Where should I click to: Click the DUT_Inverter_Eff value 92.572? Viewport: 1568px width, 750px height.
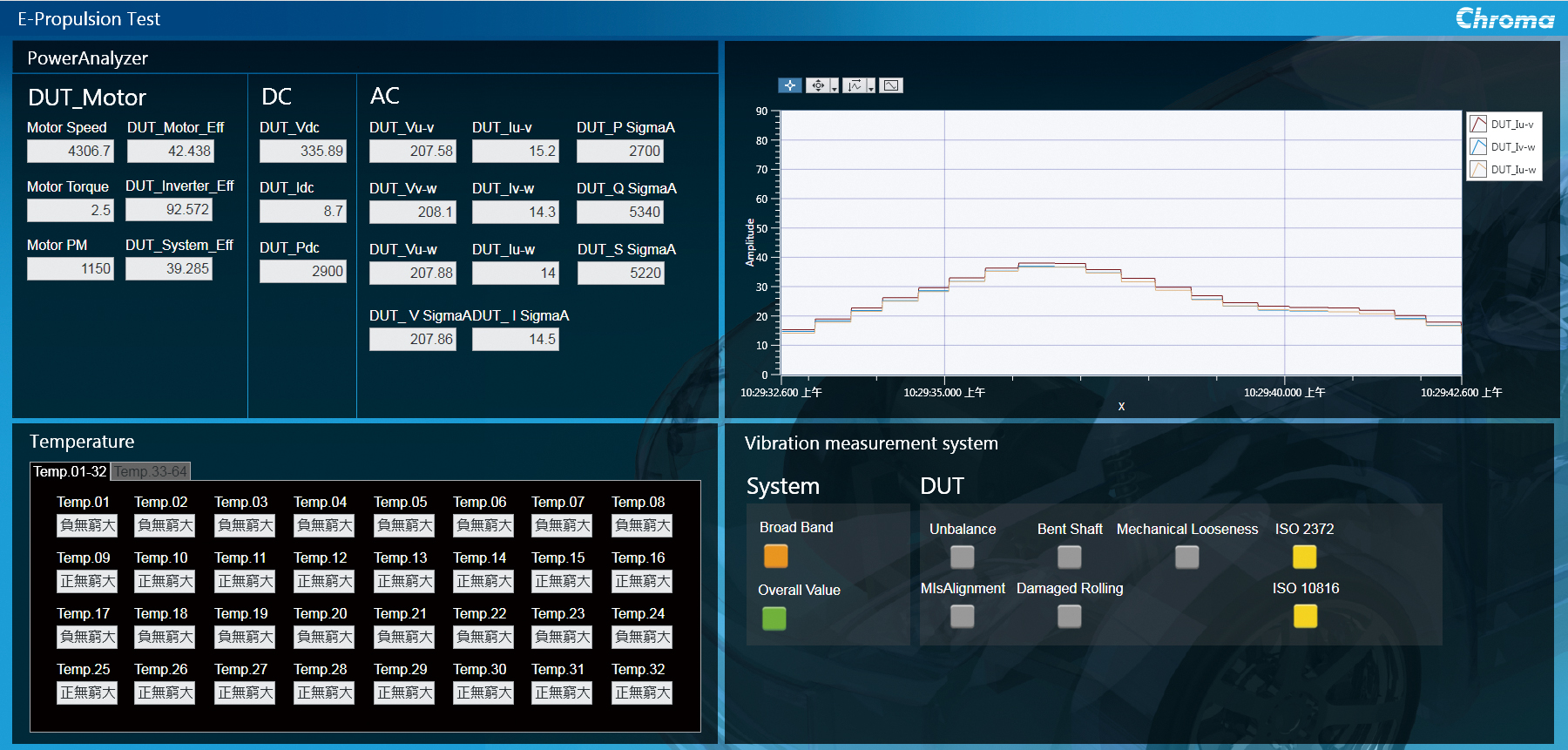(x=169, y=209)
